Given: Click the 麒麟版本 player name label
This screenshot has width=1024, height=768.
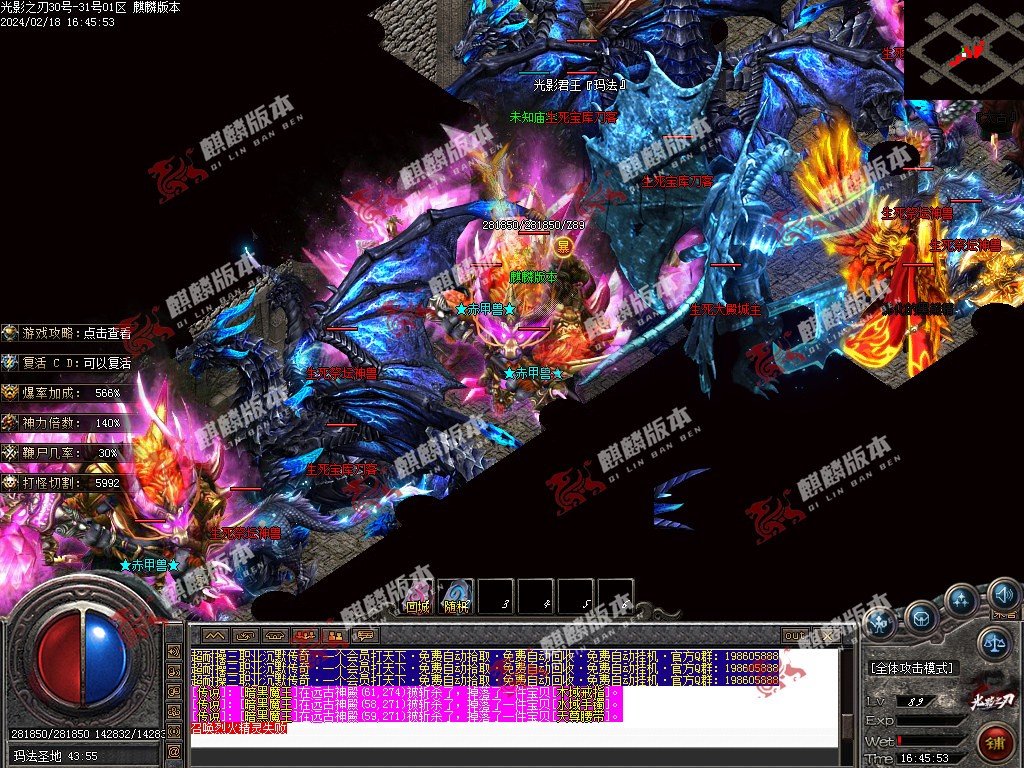Looking at the screenshot, I should click(534, 277).
